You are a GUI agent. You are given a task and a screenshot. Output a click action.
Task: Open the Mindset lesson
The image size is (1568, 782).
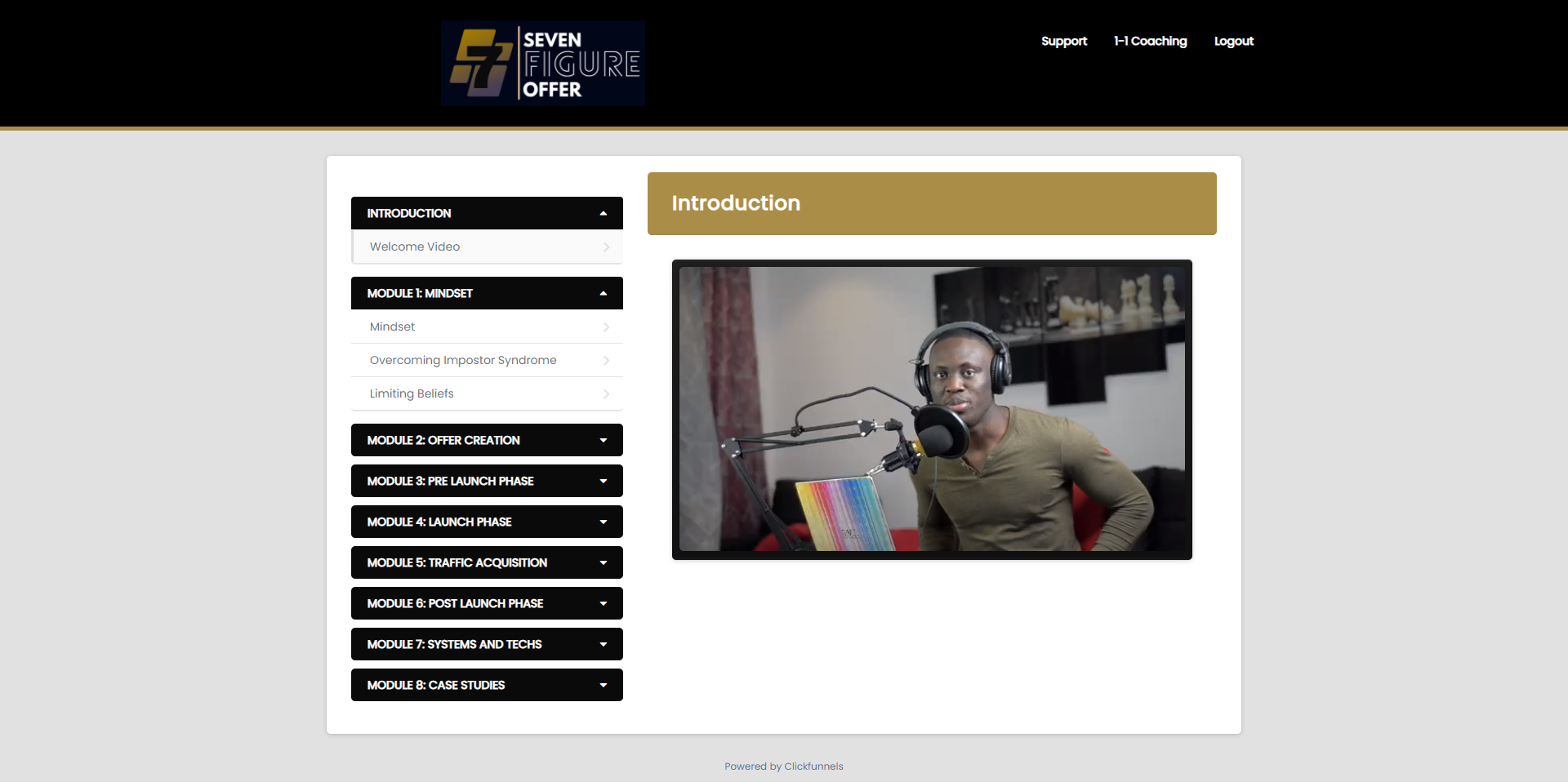click(x=487, y=327)
